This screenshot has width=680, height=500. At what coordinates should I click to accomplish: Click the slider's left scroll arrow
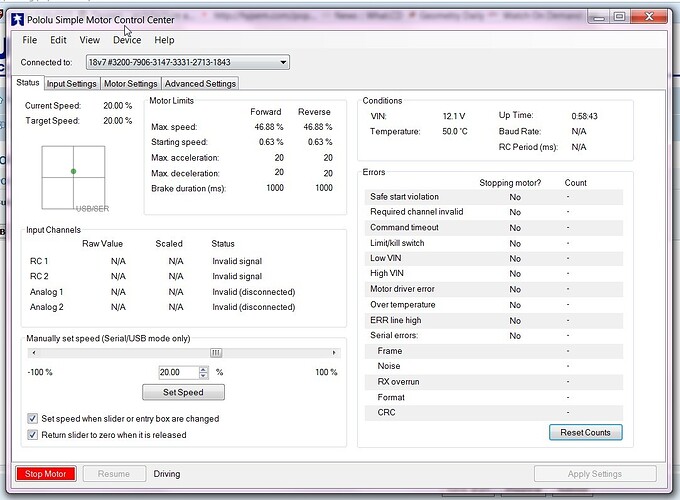[32, 352]
